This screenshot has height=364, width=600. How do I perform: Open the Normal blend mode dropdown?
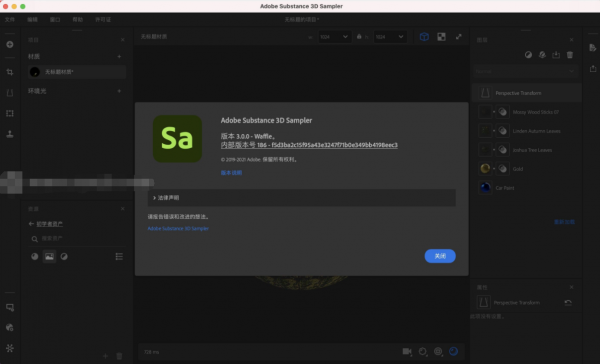(525, 71)
